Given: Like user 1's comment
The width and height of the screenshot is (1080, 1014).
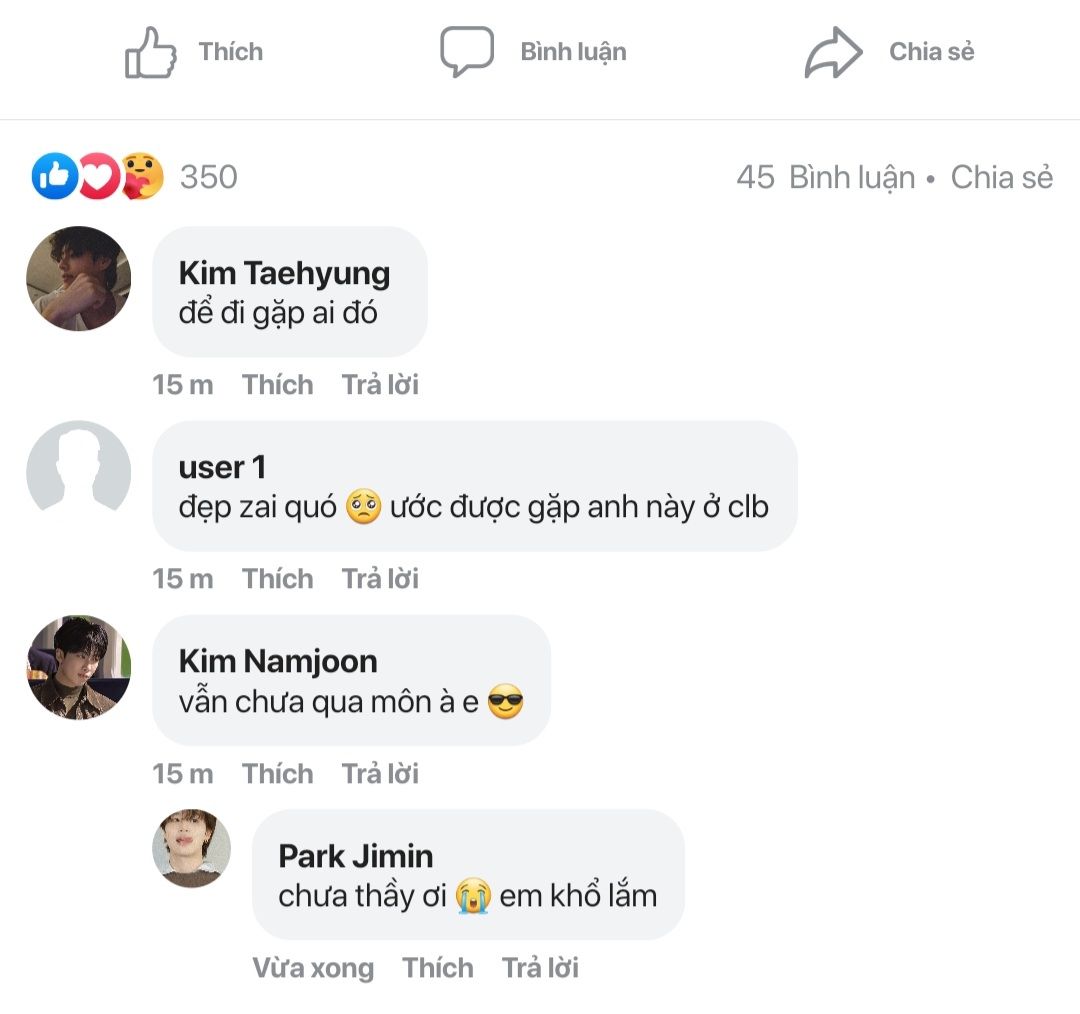Looking at the screenshot, I should click(277, 579).
